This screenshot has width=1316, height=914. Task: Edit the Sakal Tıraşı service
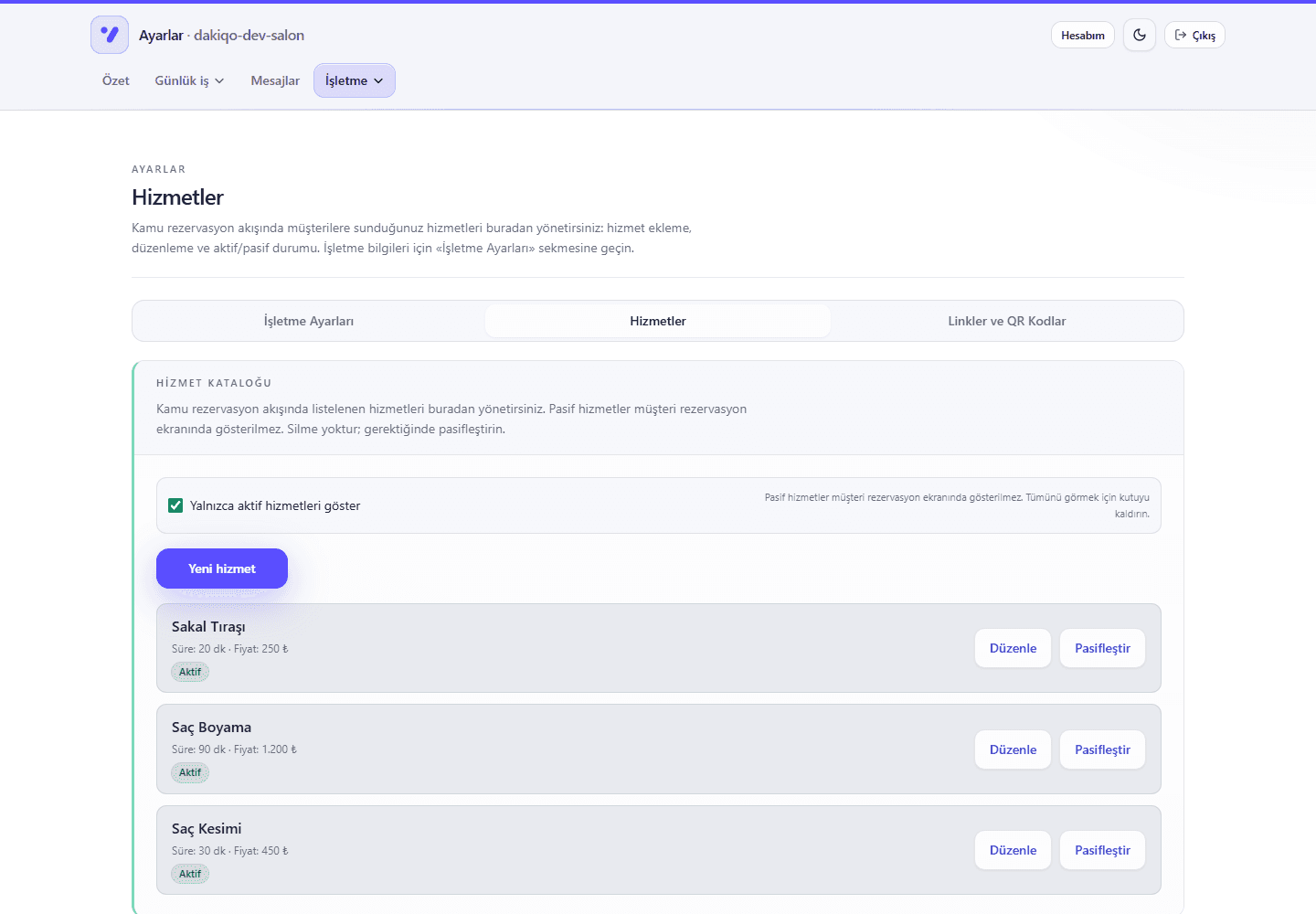click(x=1014, y=648)
